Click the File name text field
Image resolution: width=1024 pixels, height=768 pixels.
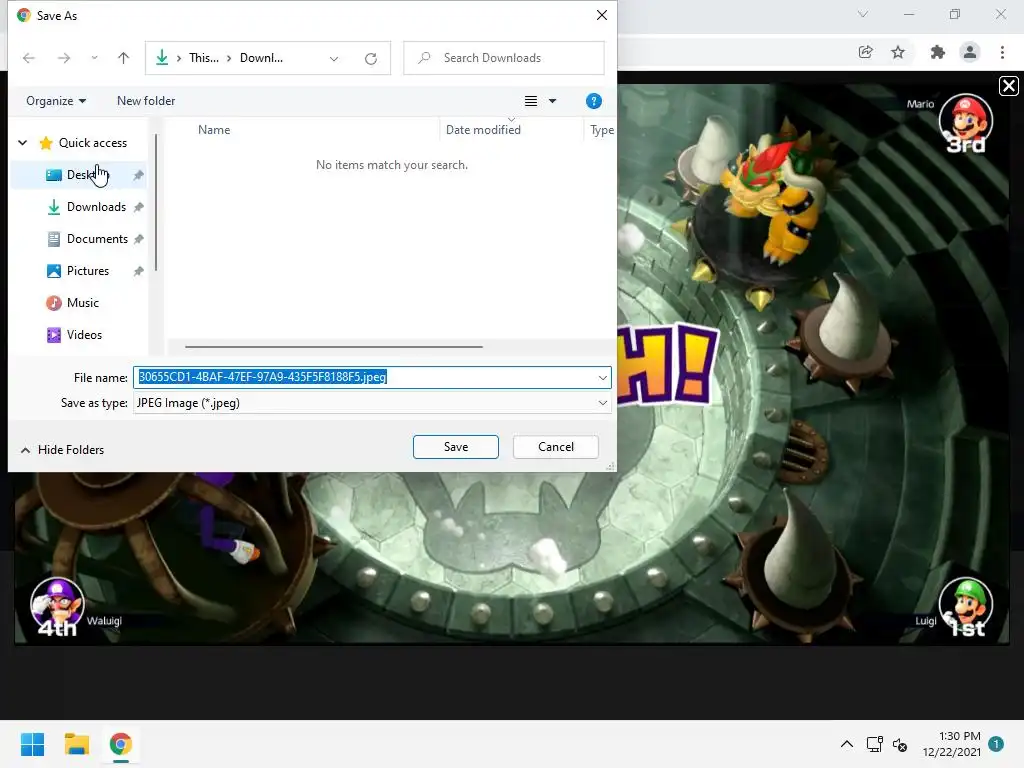[x=372, y=377]
